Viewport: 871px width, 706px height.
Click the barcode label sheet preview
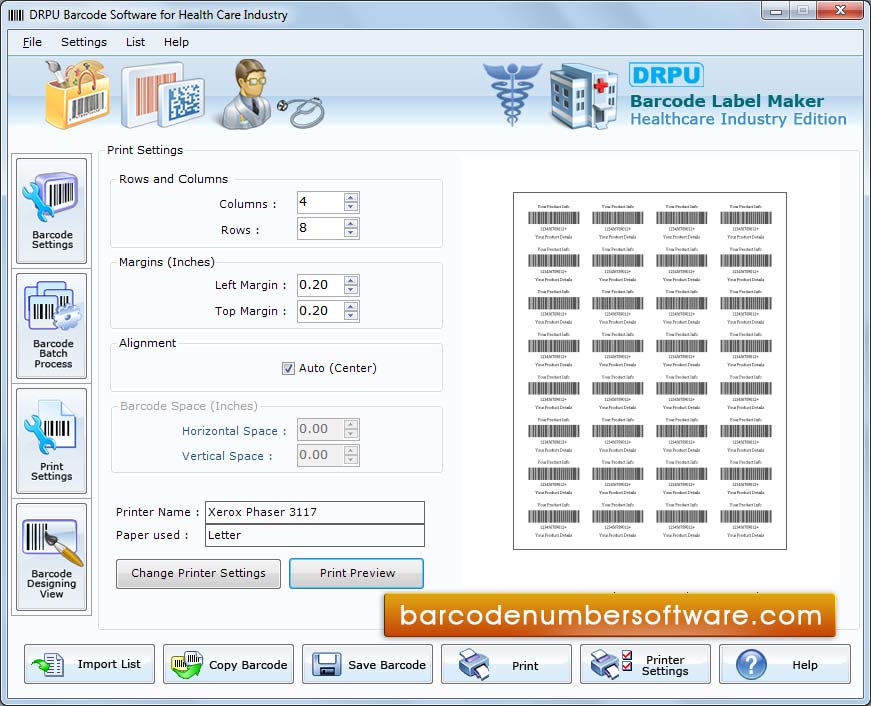(x=650, y=371)
